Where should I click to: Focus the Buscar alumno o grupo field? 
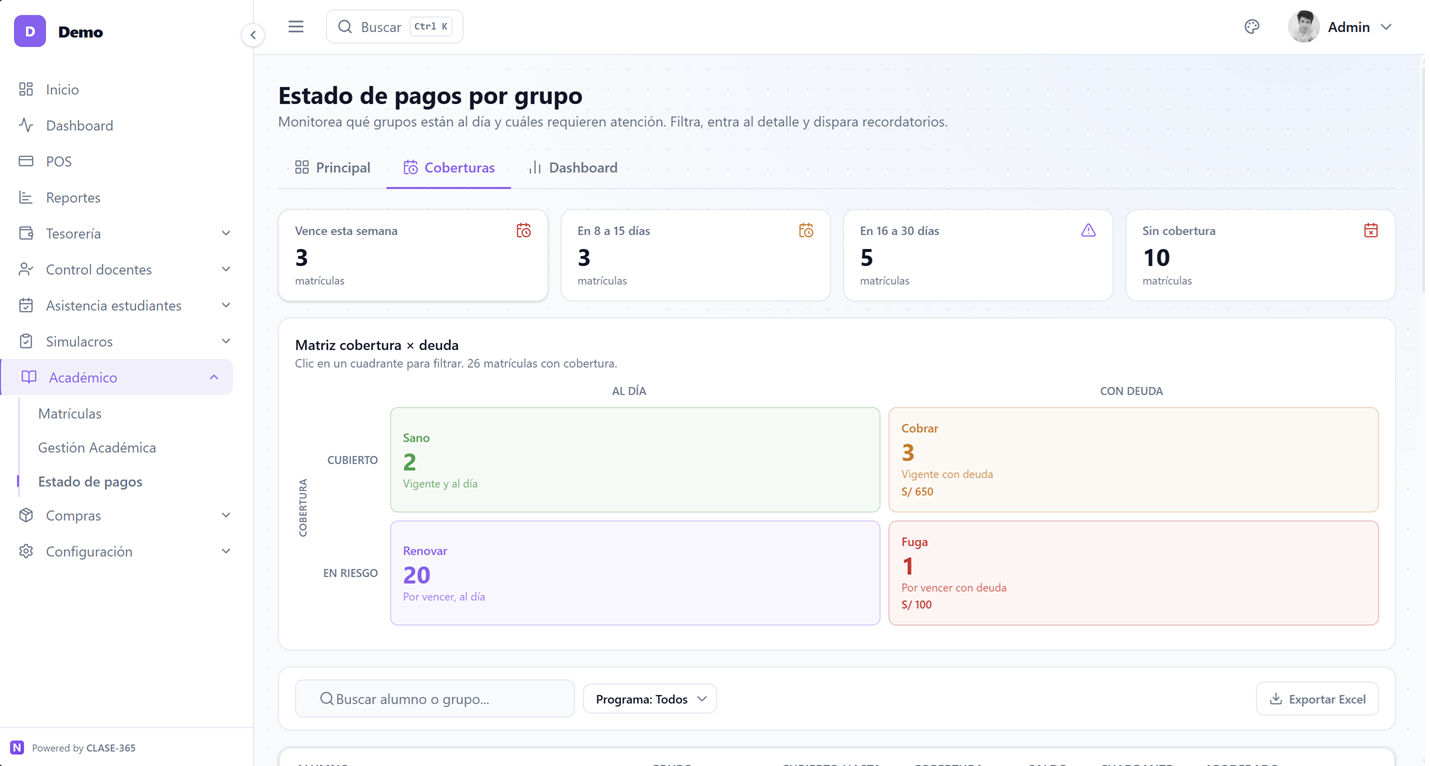click(x=435, y=699)
